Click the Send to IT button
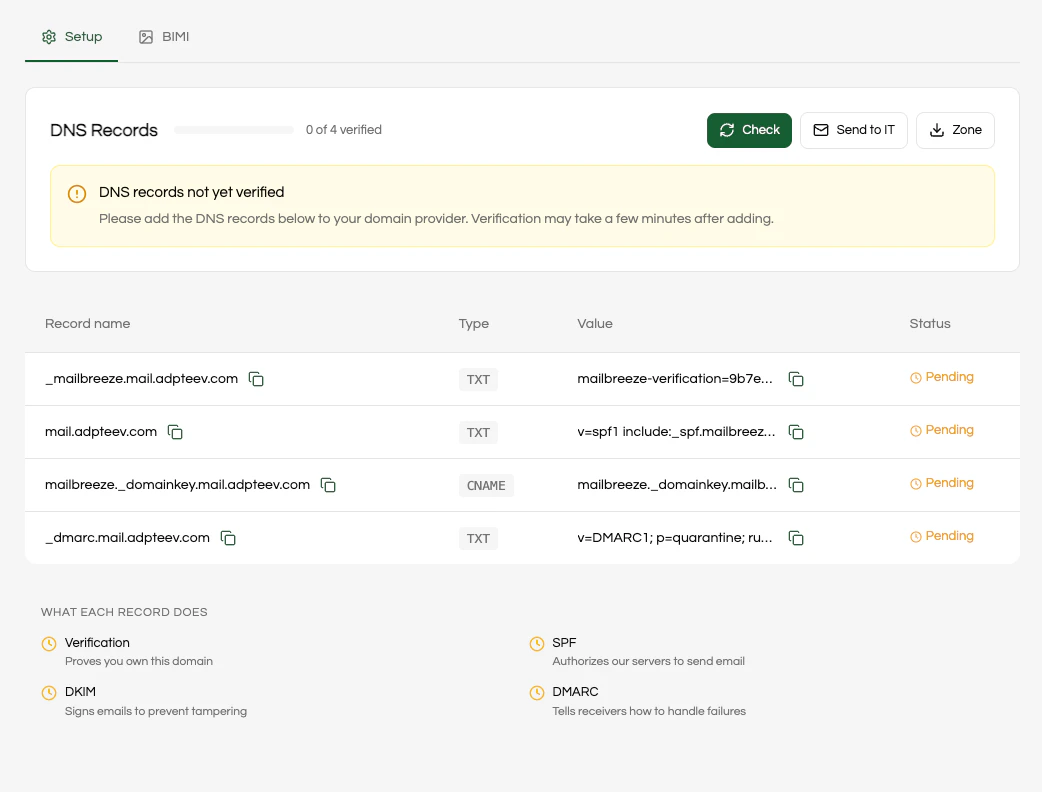Screen dimensions: 1042x792 (x=853, y=130)
